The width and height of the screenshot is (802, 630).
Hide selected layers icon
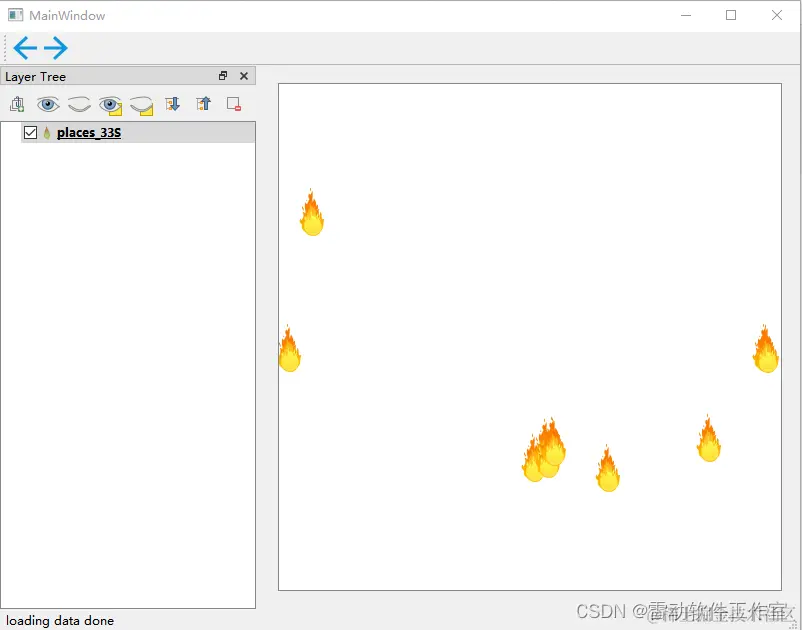142,105
